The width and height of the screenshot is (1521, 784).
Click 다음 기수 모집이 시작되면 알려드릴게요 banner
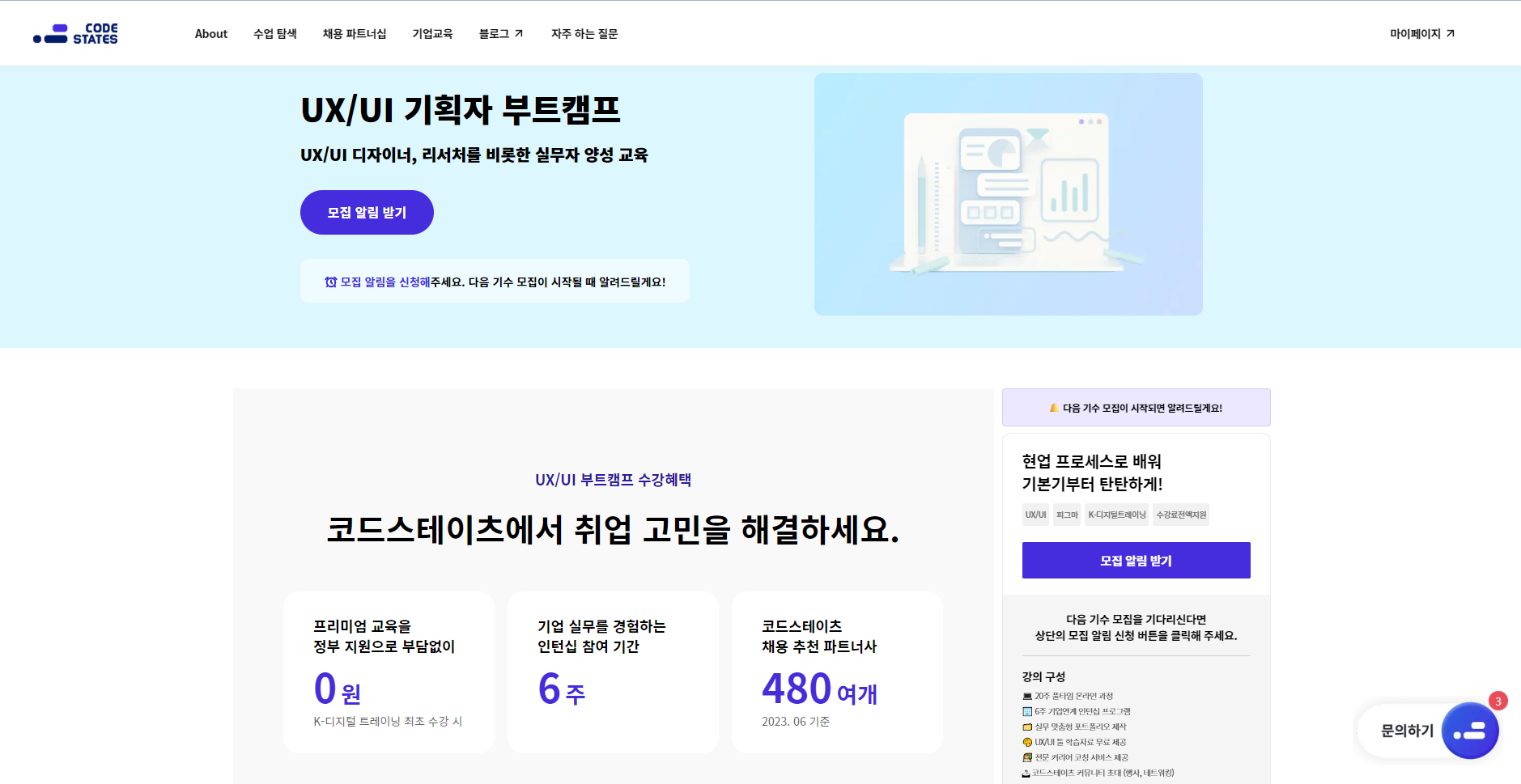pyautogui.click(x=1136, y=407)
